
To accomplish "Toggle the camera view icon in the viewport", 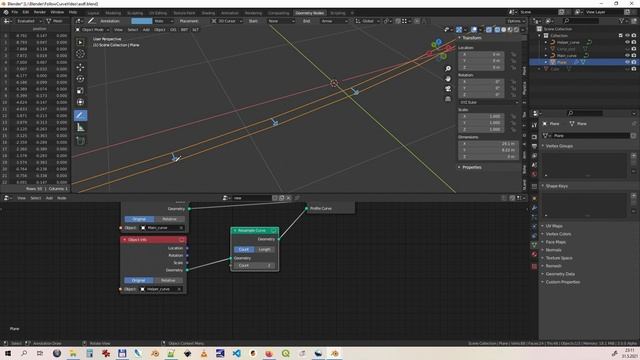I will click(448, 89).
